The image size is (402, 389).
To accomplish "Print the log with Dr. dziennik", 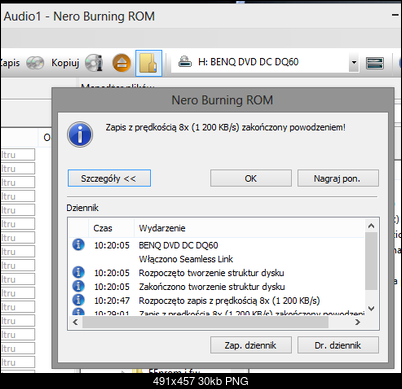I will (x=338, y=345).
